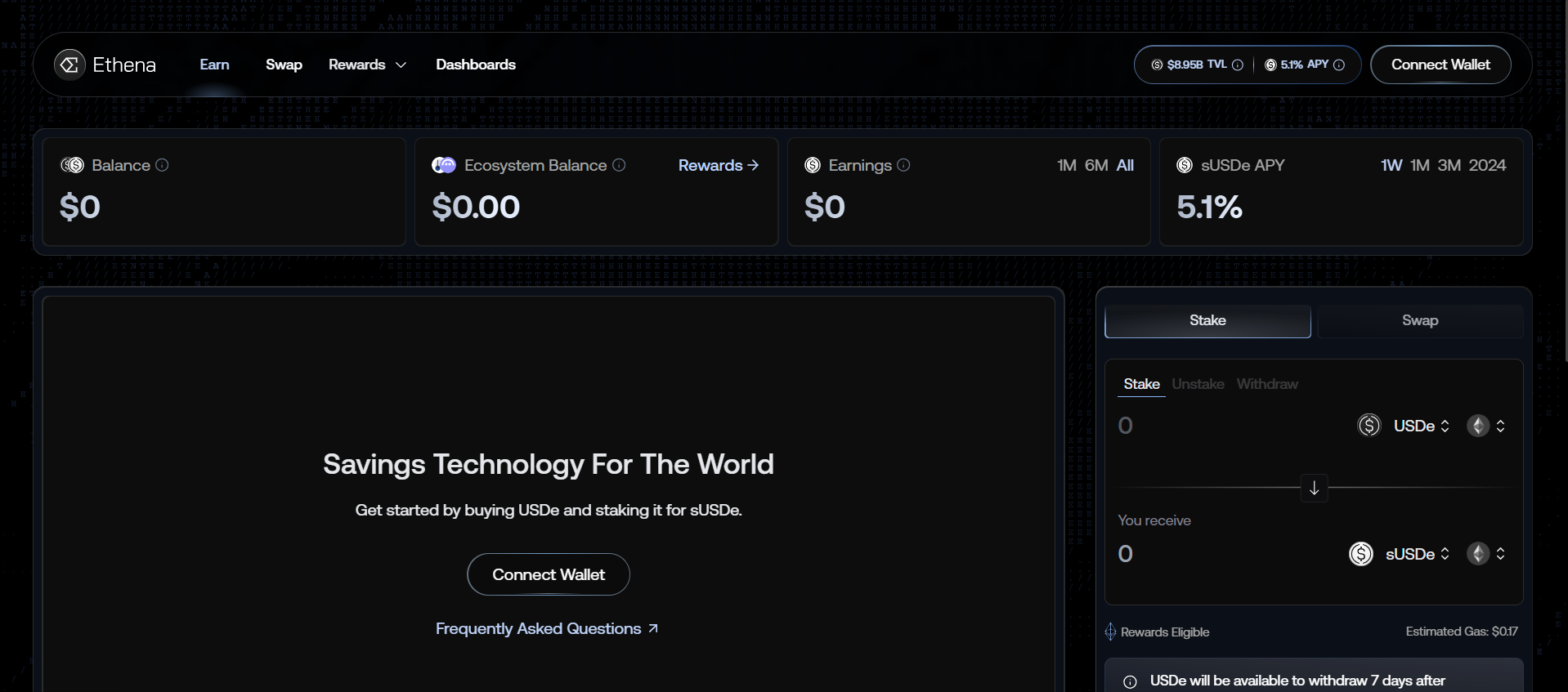Click the Ethena logo icon
This screenshot has height=692, width=1568.
(69, 65)
